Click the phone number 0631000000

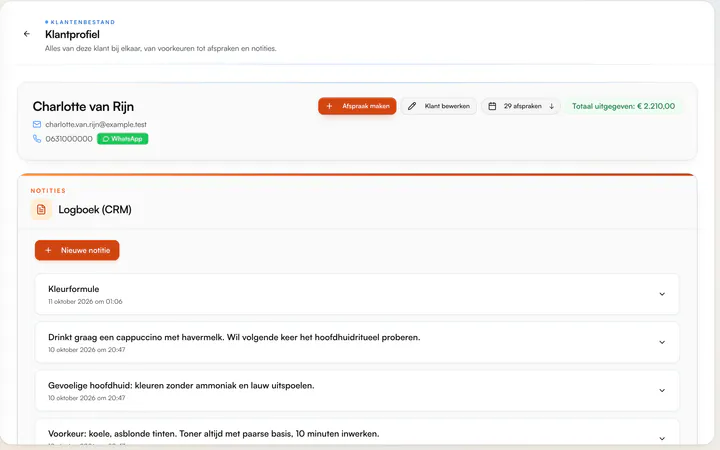pos(69,139)
